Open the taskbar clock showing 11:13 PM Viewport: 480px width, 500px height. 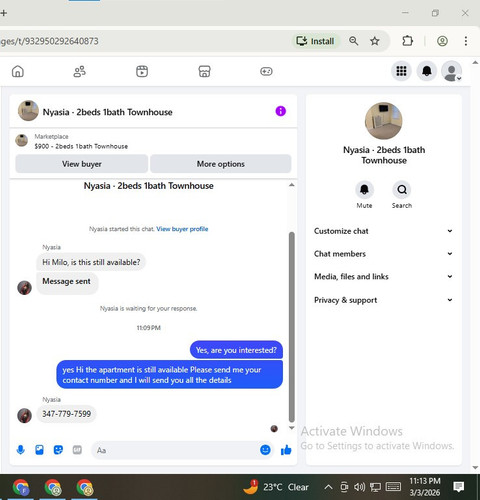425,487
